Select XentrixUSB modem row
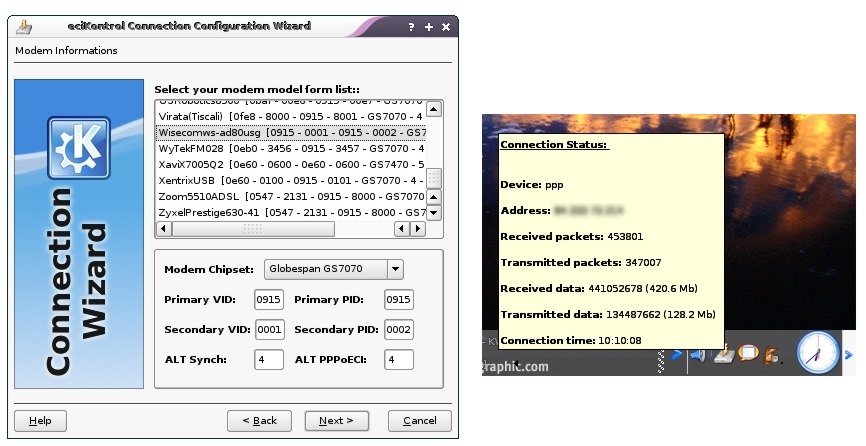866x446 pixels. (x=291, y=180)
